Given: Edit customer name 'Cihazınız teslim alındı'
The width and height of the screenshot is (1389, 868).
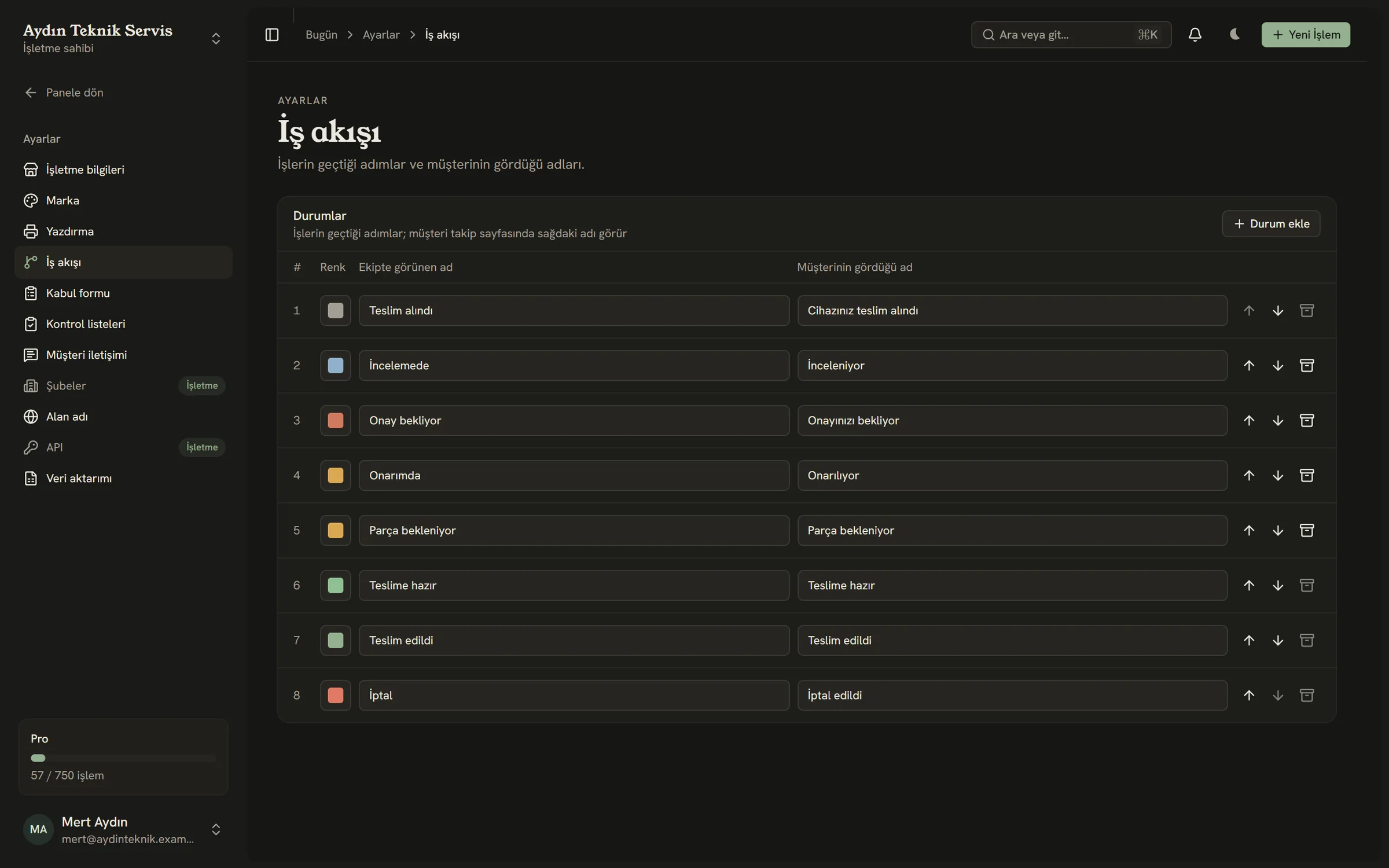Looking at the screenshot, I should (x=1012, y=310).
